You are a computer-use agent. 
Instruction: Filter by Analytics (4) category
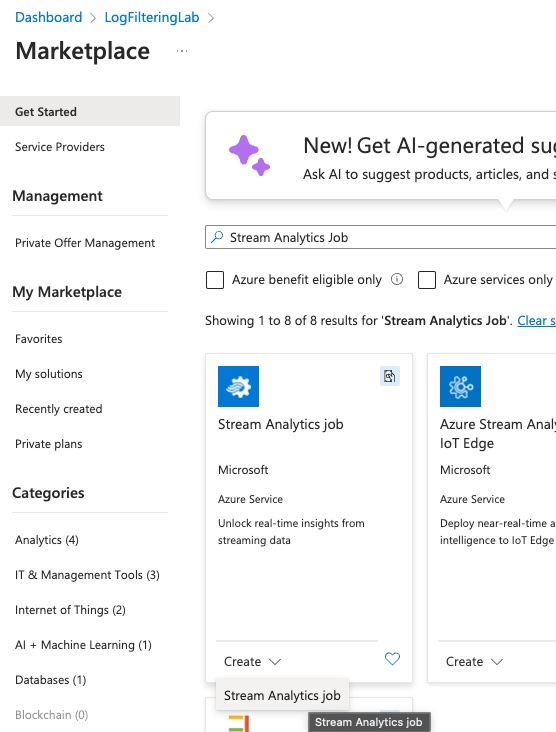[47, 540]
